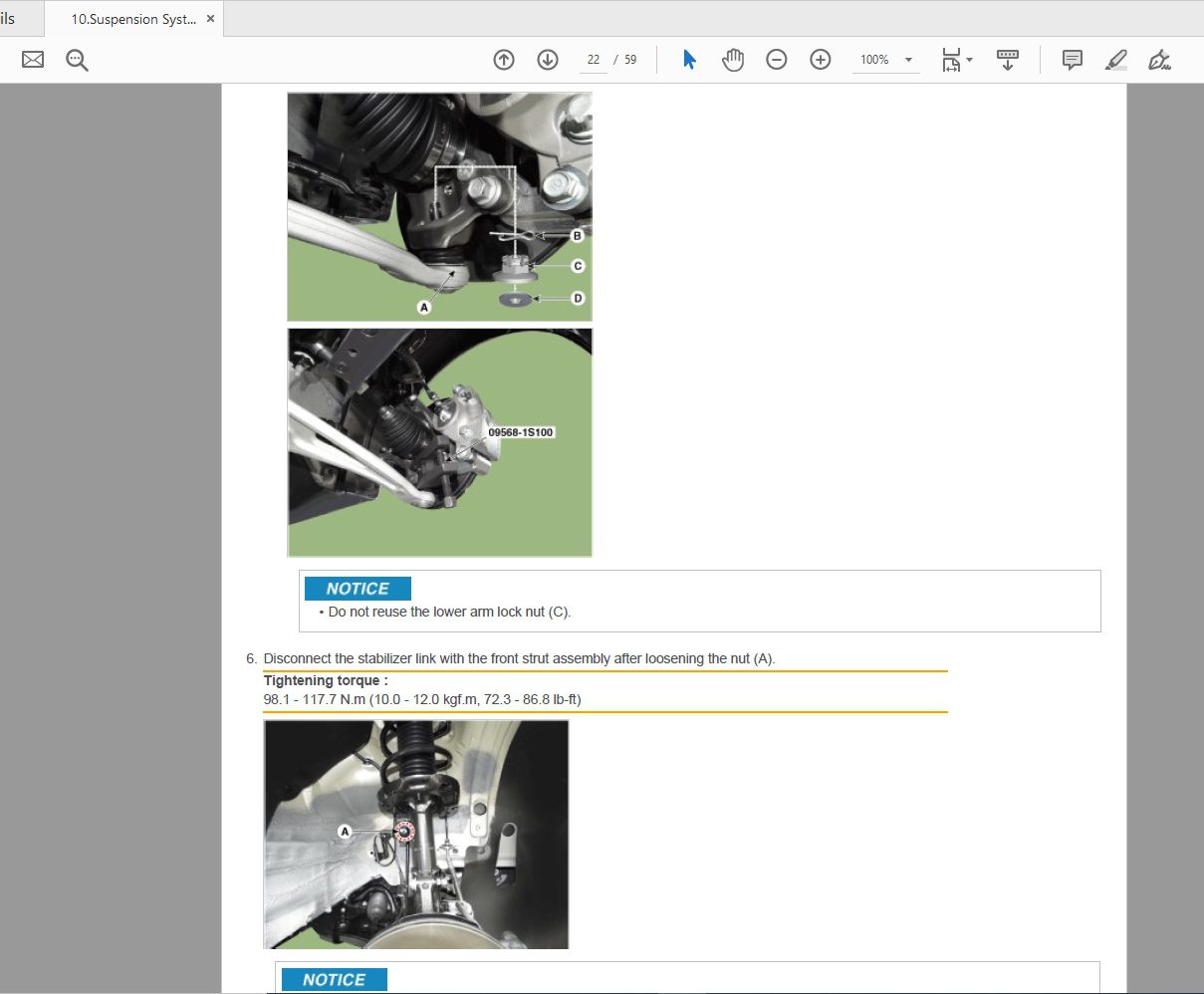Click the NOTICE label above lock nut warning
Screen dimensions: 1204x994
[358, 589]
